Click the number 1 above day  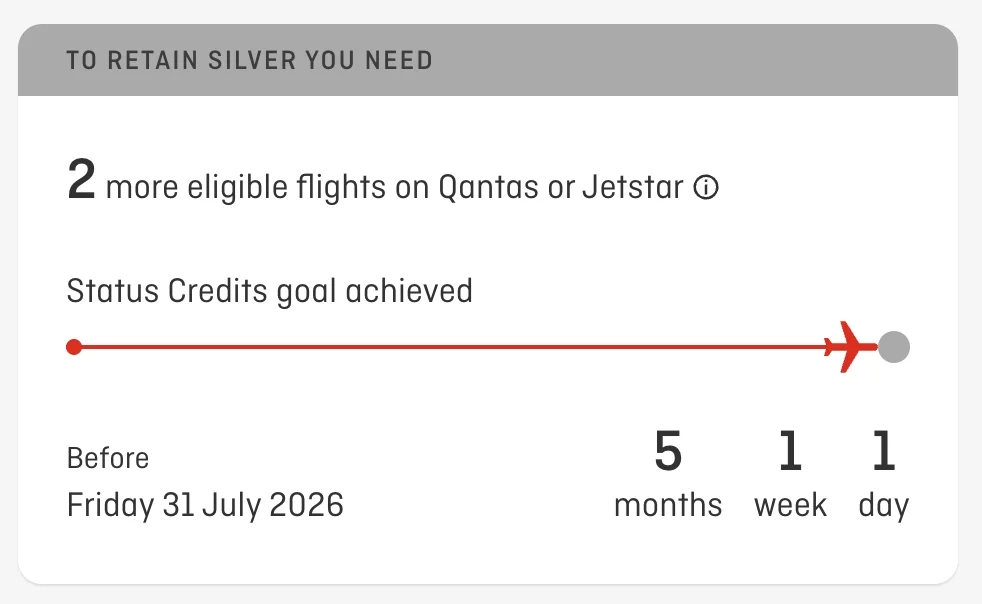click(x=883, y=452)
